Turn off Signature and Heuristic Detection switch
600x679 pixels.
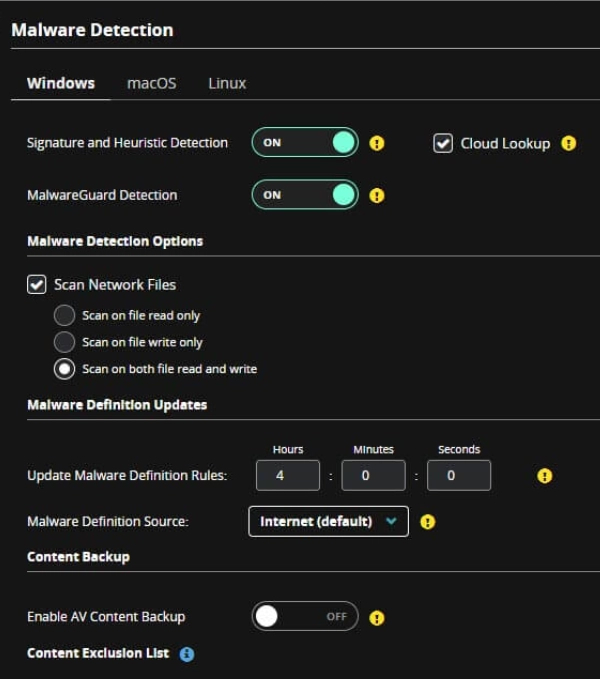pos(305,142)
